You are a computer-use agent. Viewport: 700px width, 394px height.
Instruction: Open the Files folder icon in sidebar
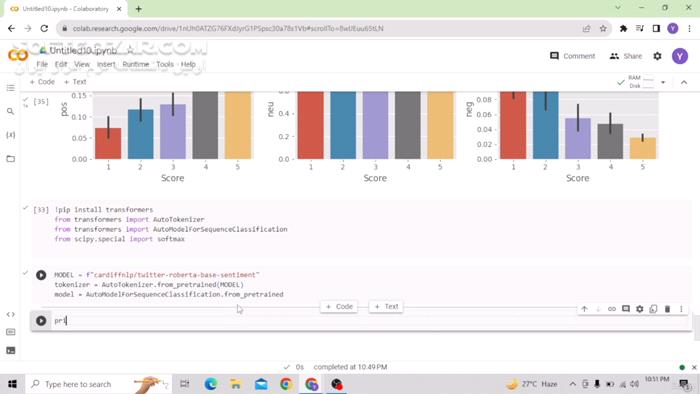[11, 158]
